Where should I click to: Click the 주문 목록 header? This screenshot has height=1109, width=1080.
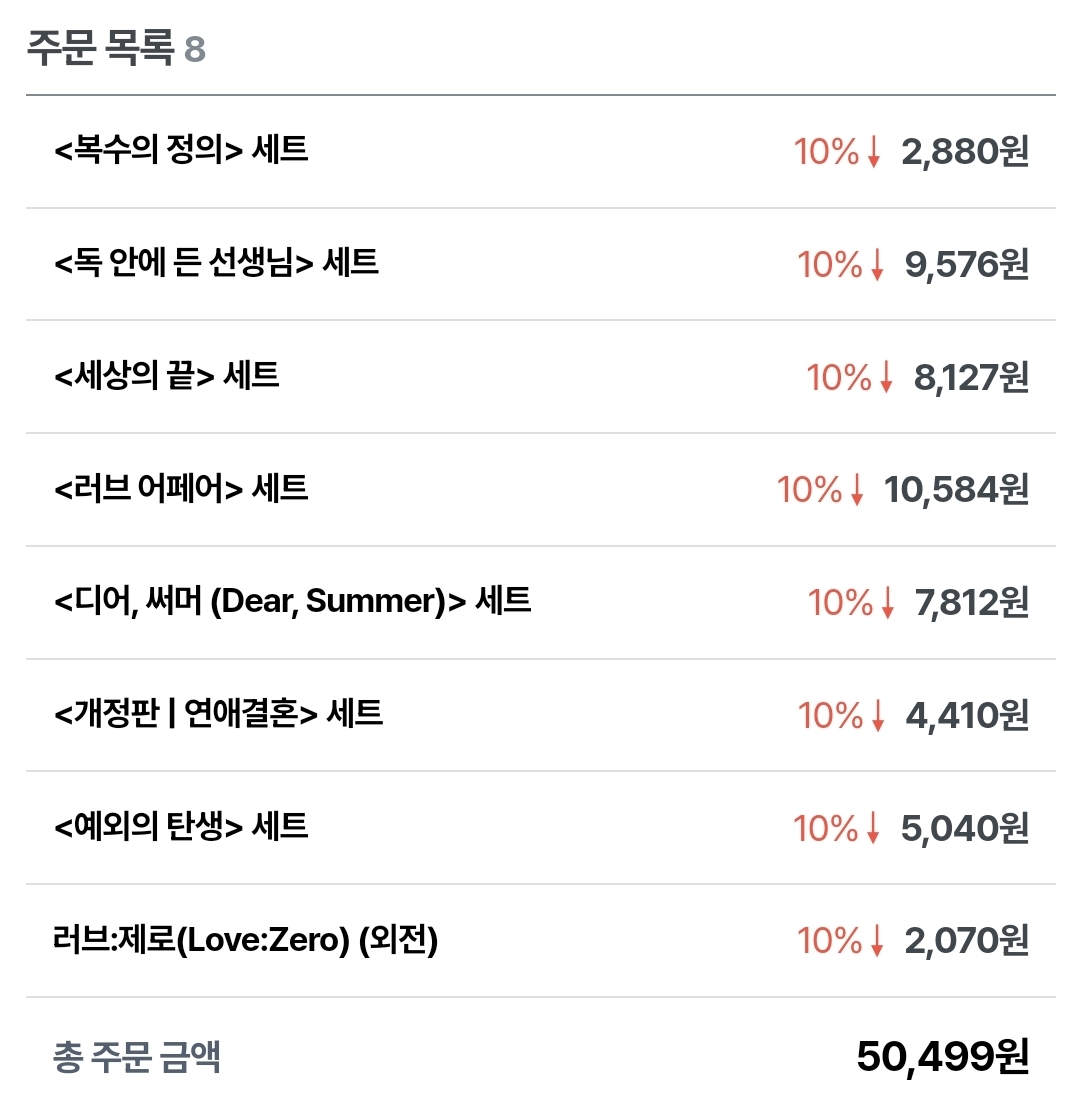pyautogui.click(x=99, y=49)
